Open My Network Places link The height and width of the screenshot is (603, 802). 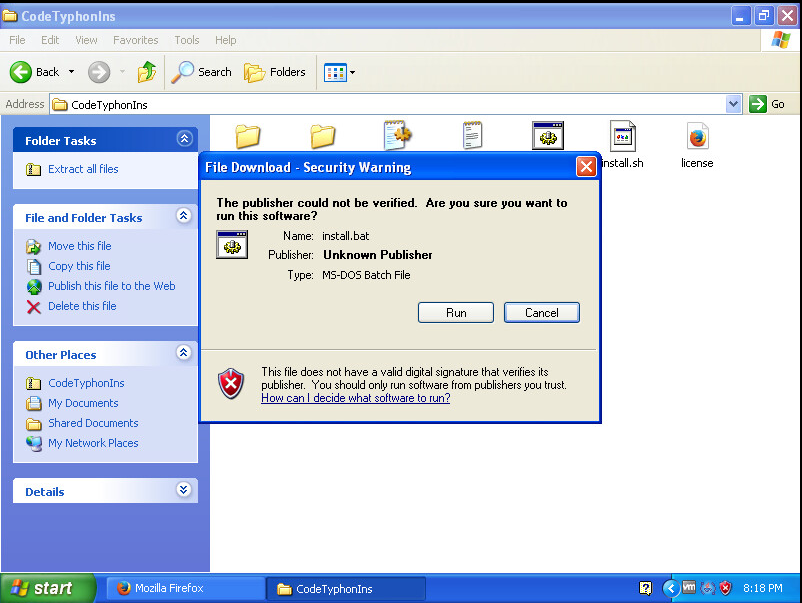pyautogui.click(x=93, y=443)
